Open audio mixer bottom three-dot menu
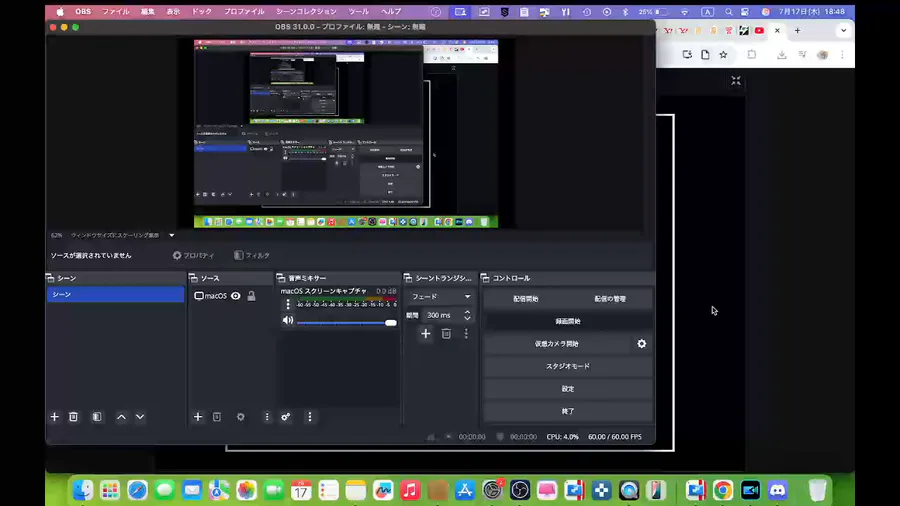The width and height of the screenshot is (900, 506). pyautogui.click(x=310, y=417)
